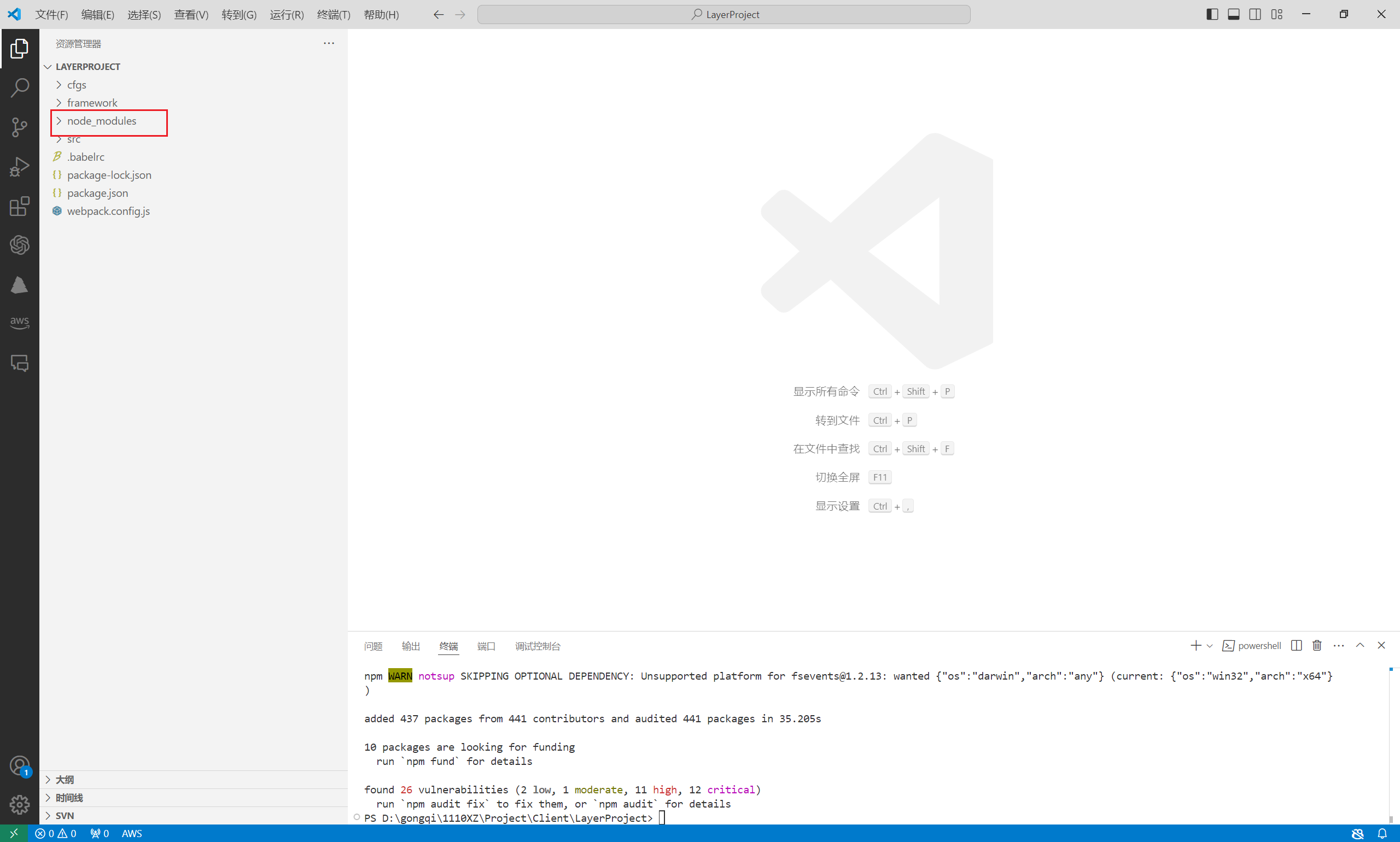Open the triangle-shaped extension icon above AWS
Viewport: 1400px width, 842px height.
(x=19, y=285)
